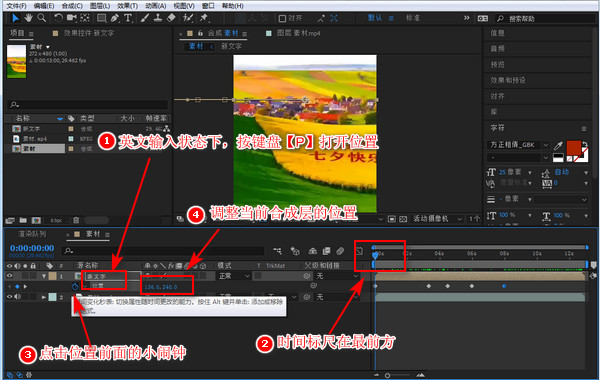The width and height of the screenshot is (600, 380).
Task: Open the 效果和预设 panel
Action: tap(508, 80)
